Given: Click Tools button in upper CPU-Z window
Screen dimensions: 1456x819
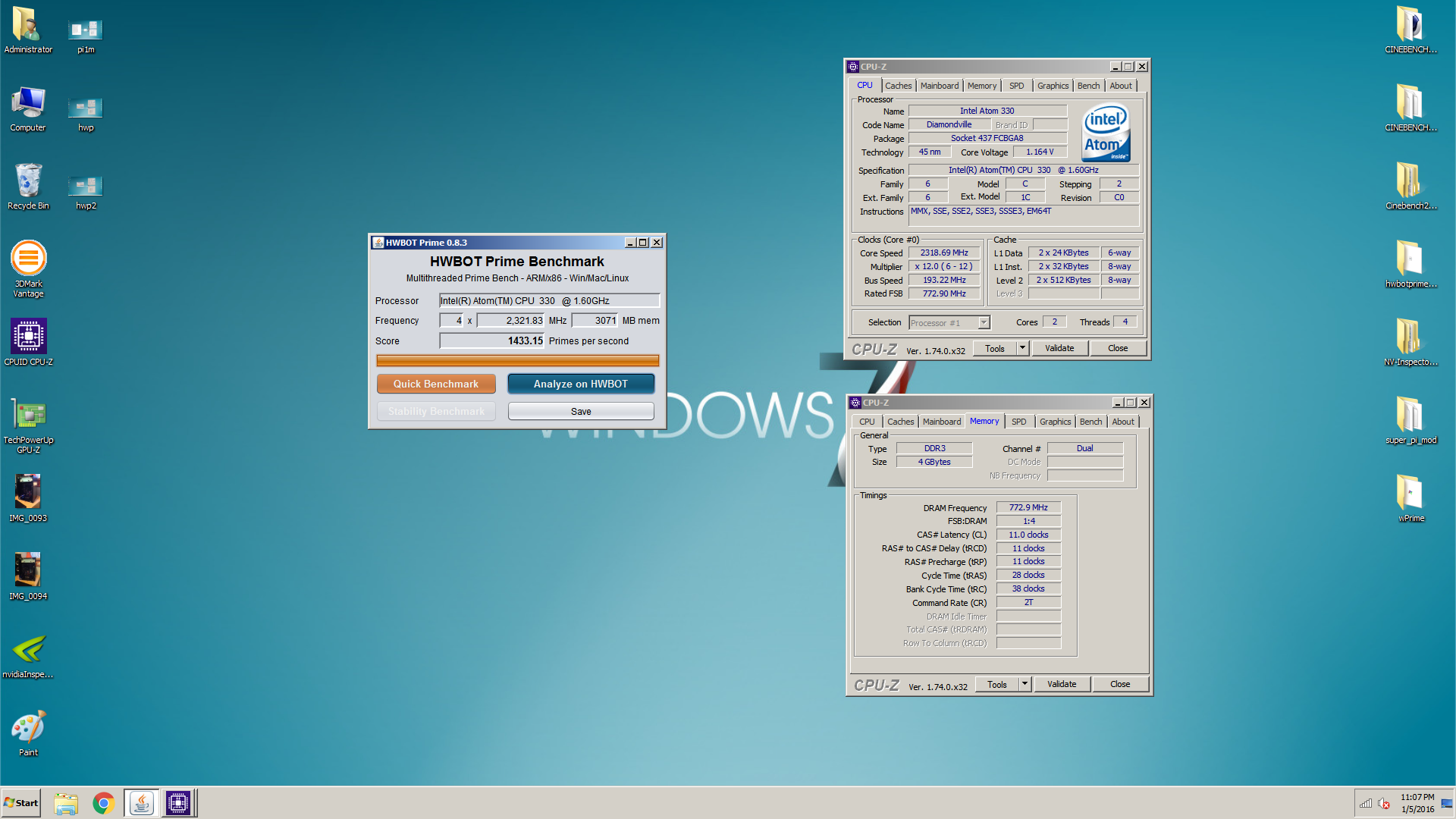Looking at the screenshot, I should click(995, 348).
